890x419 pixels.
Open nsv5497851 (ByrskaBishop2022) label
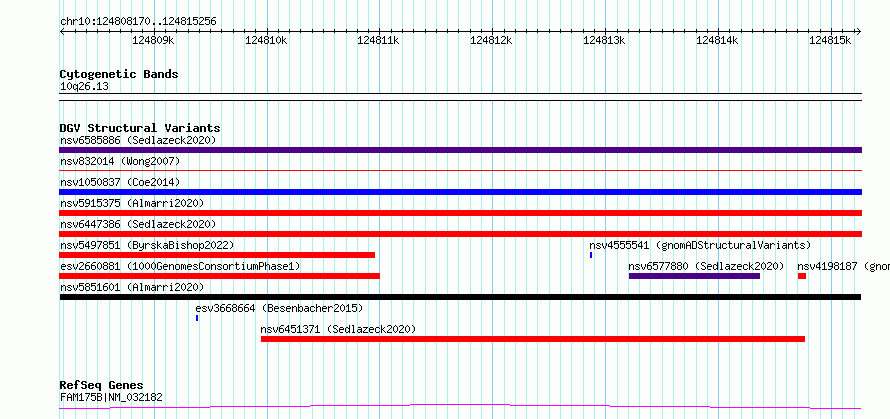click(x=147, y=245)
